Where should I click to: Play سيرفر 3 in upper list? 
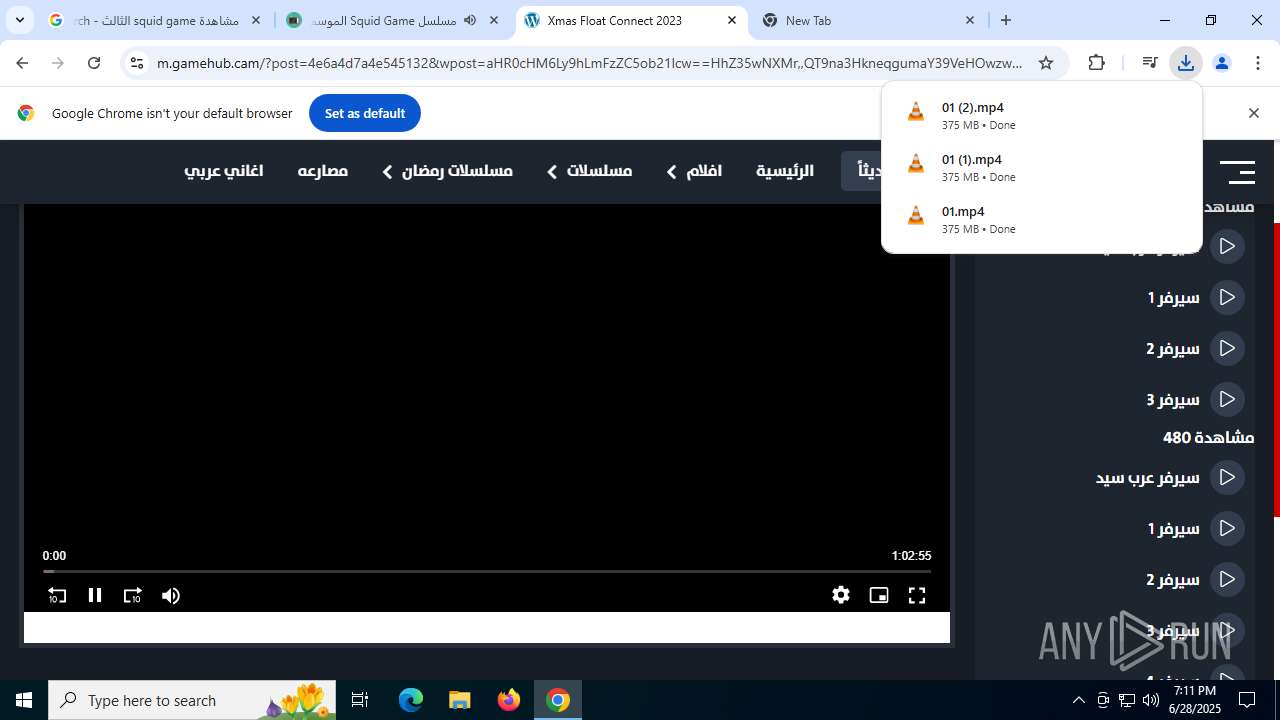click(1195, 399)
